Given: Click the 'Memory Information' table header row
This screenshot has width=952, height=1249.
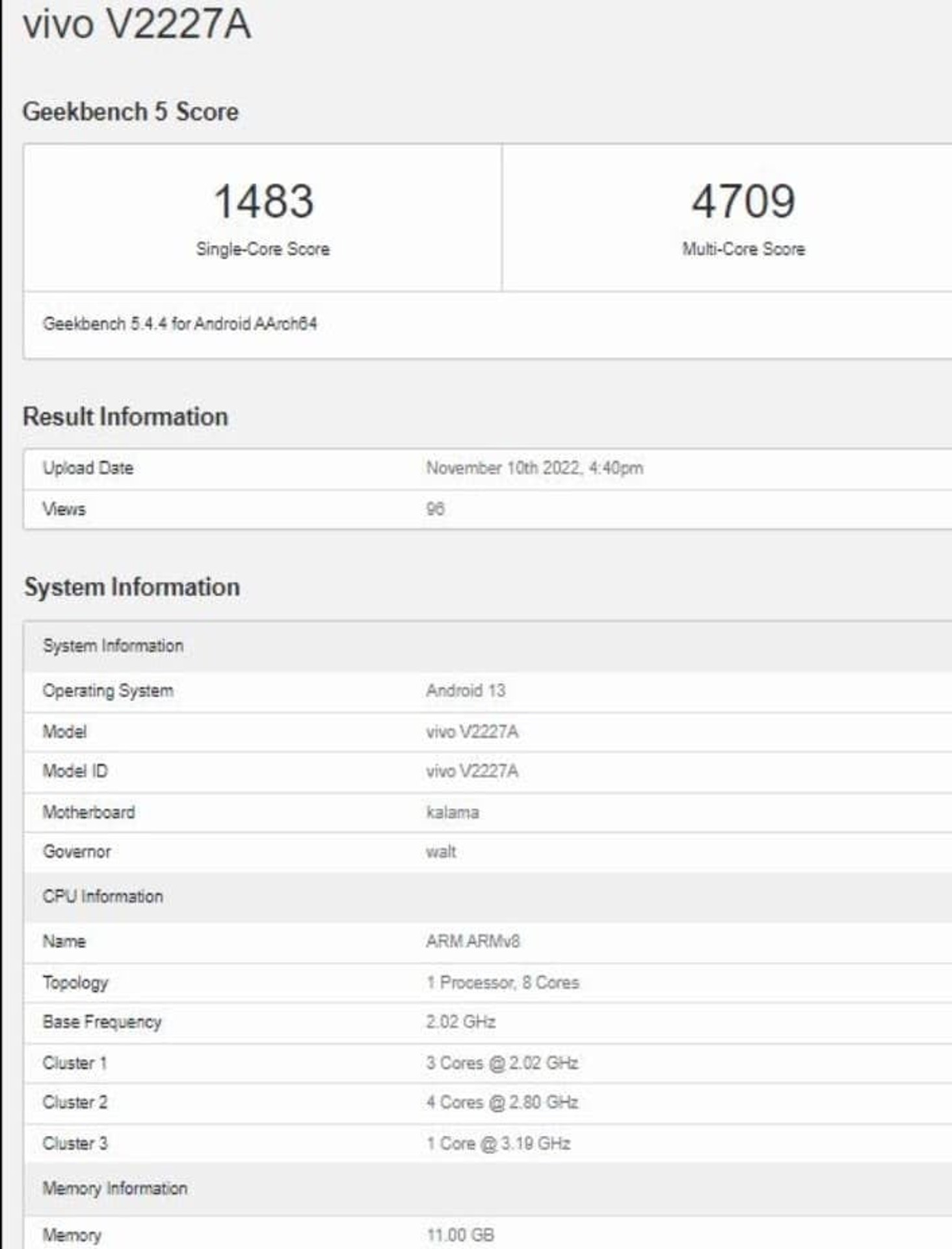Looking at the screenshot, I should [488, 1189].
